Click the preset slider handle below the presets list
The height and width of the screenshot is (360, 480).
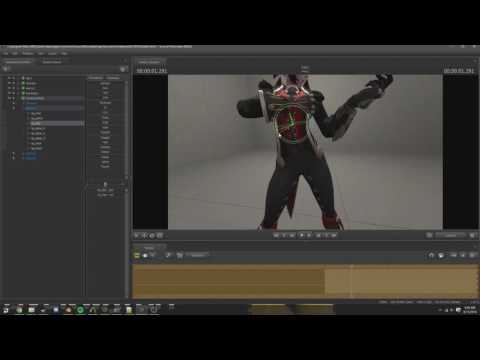point(105,184)
